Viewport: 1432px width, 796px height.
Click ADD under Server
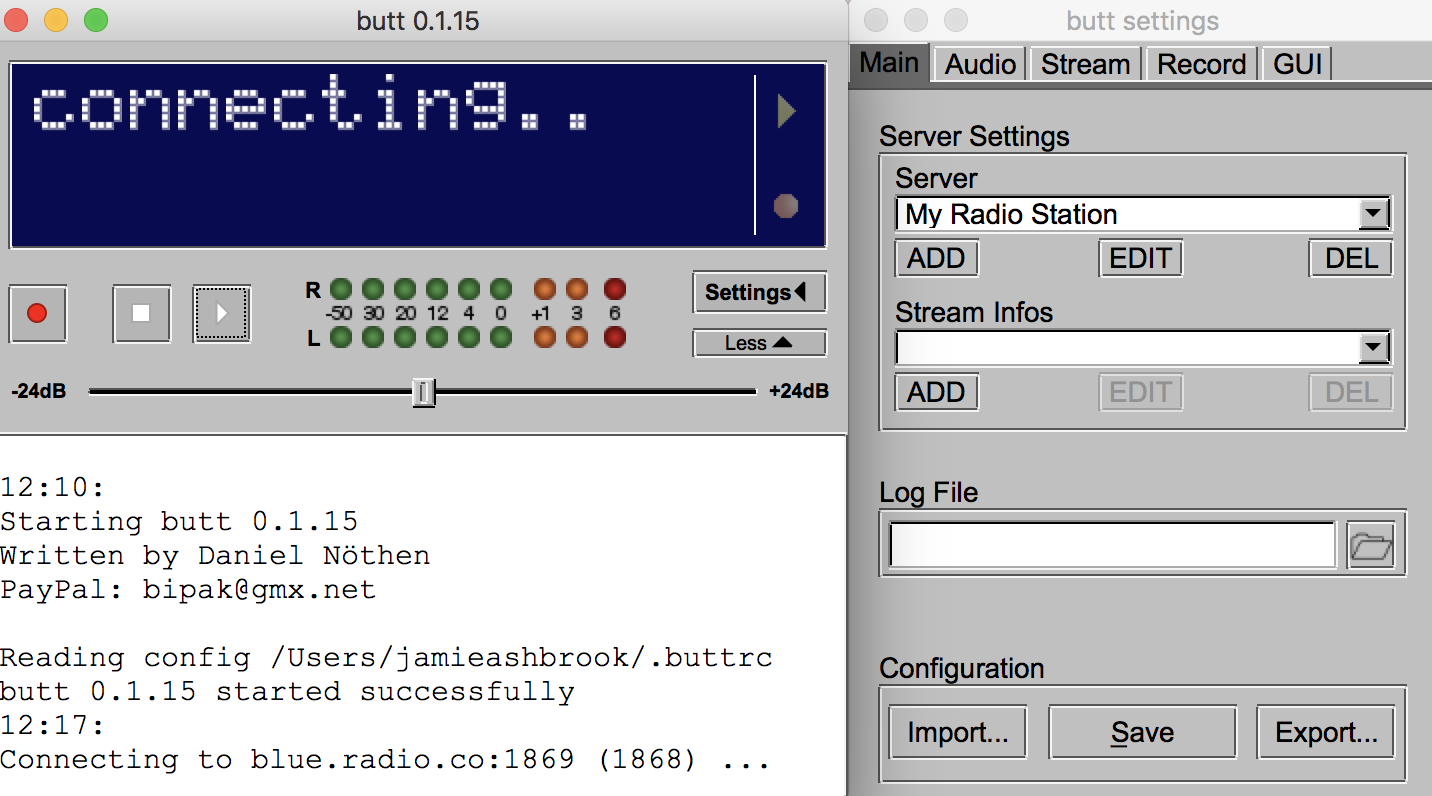tap(936, 259)
